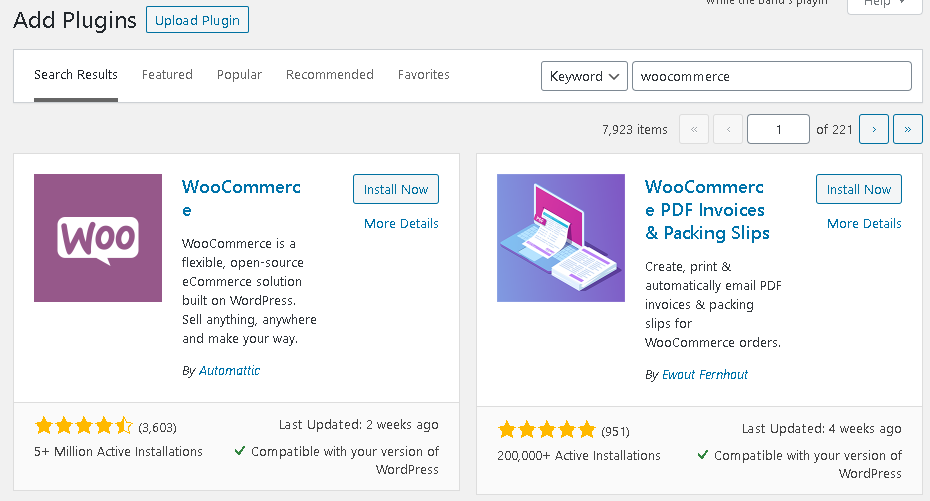930x501 pixels.
Task: Open the Popular tab
Action: 239,75
